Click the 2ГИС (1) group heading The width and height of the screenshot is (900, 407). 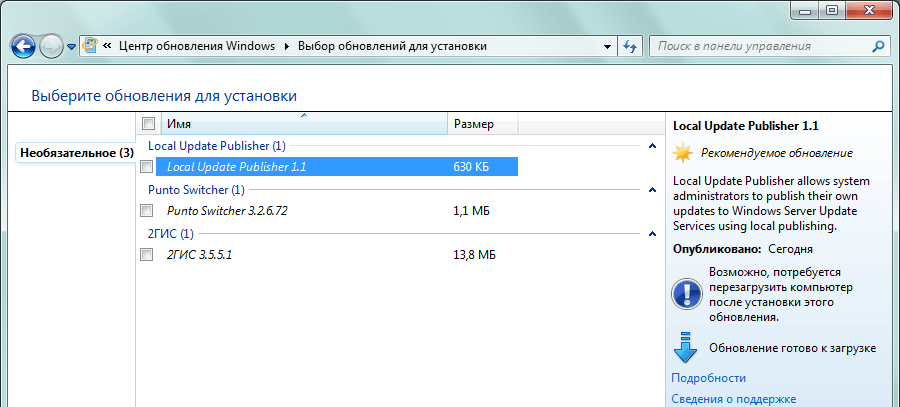tap(170, 234)
